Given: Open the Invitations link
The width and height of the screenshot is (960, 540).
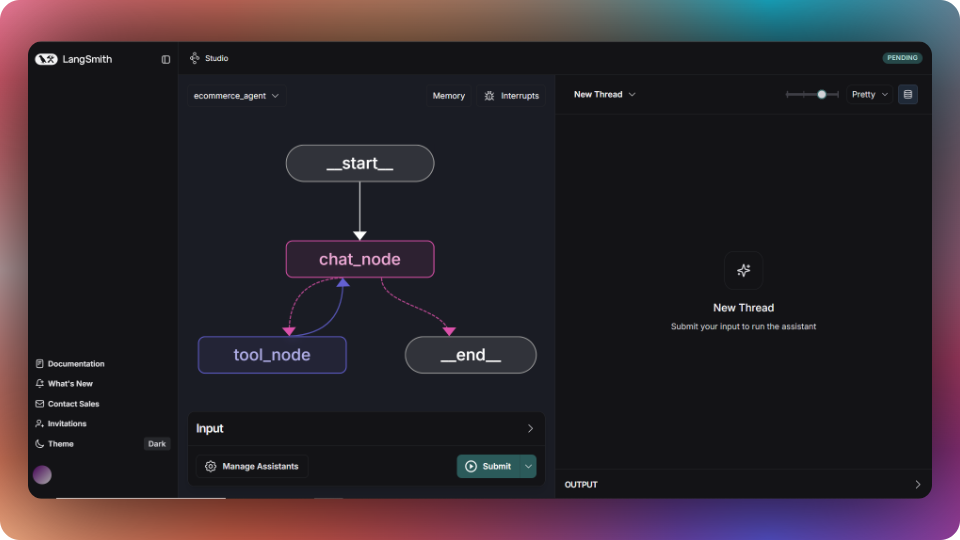Looking at the screenshot, I should point(67,424).
